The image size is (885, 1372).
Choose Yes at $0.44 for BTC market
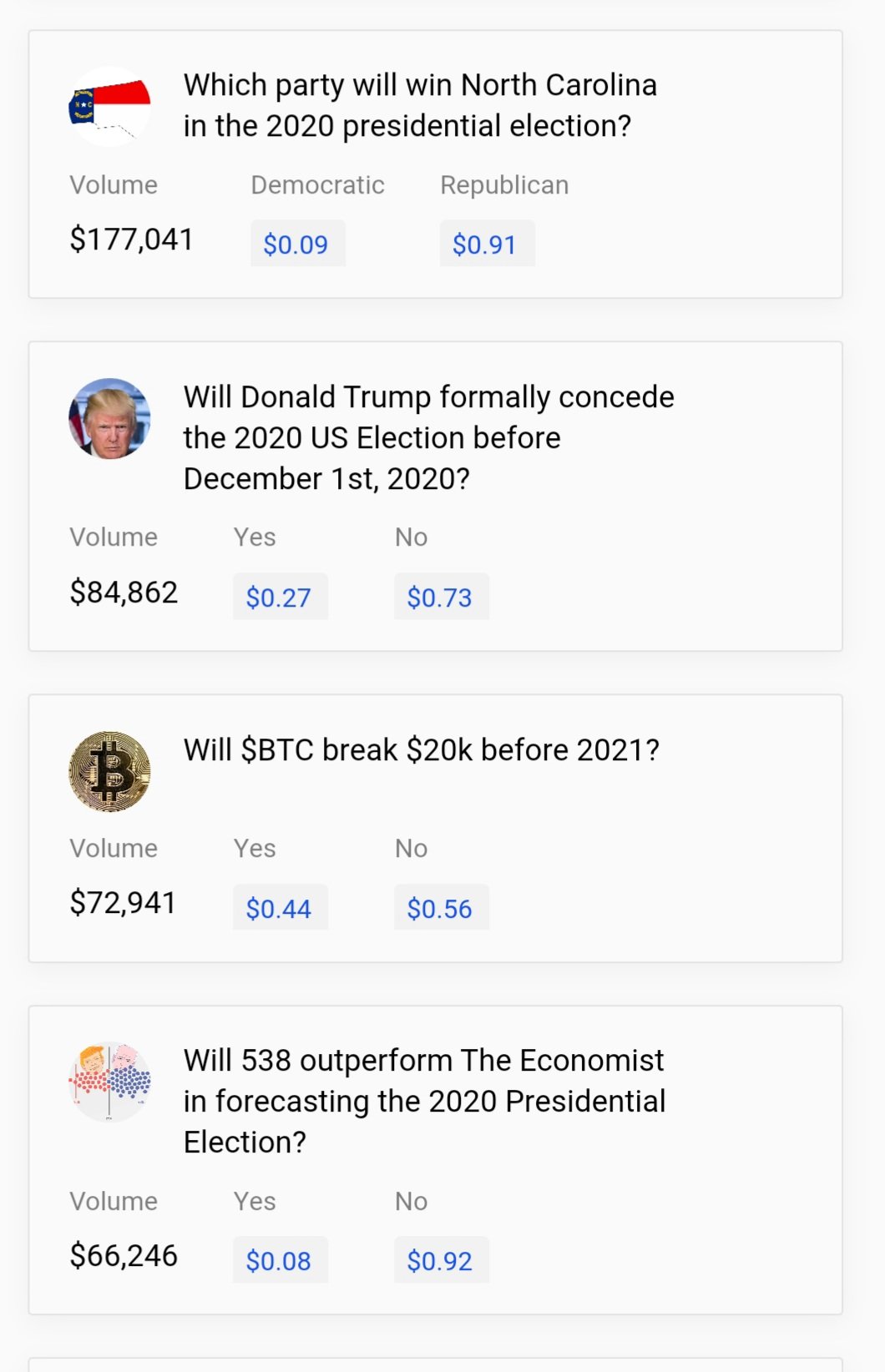coord(280,908)
